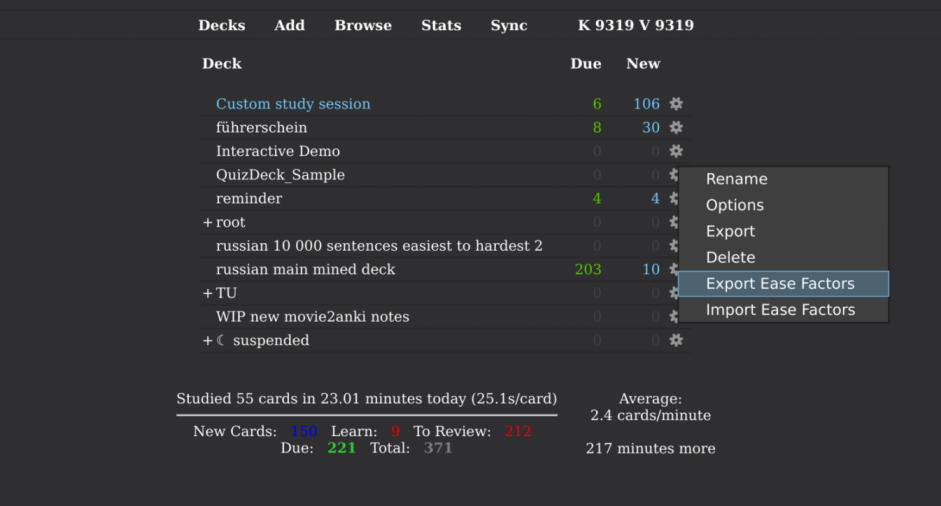The width and height of the screenshot is (941, 506).
Task: Click Export in the context menu
Action: pyautogui.click(x=730, y=232)
